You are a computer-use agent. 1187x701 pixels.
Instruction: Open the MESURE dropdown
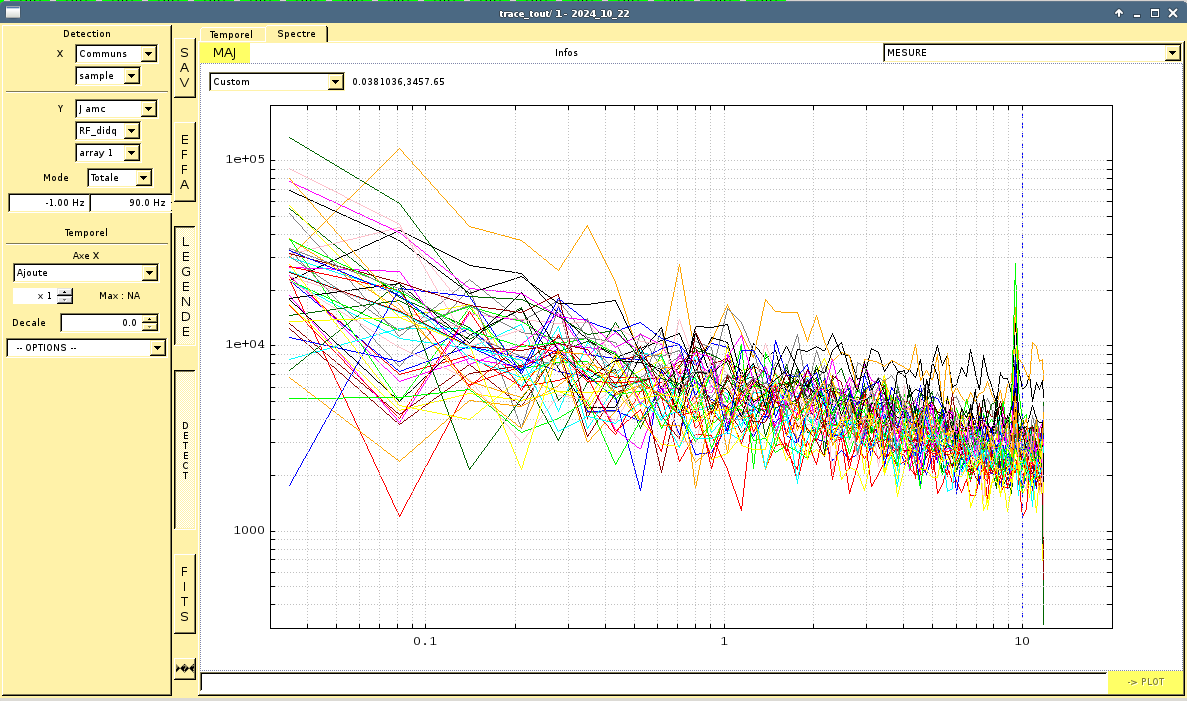[1172, 53]
